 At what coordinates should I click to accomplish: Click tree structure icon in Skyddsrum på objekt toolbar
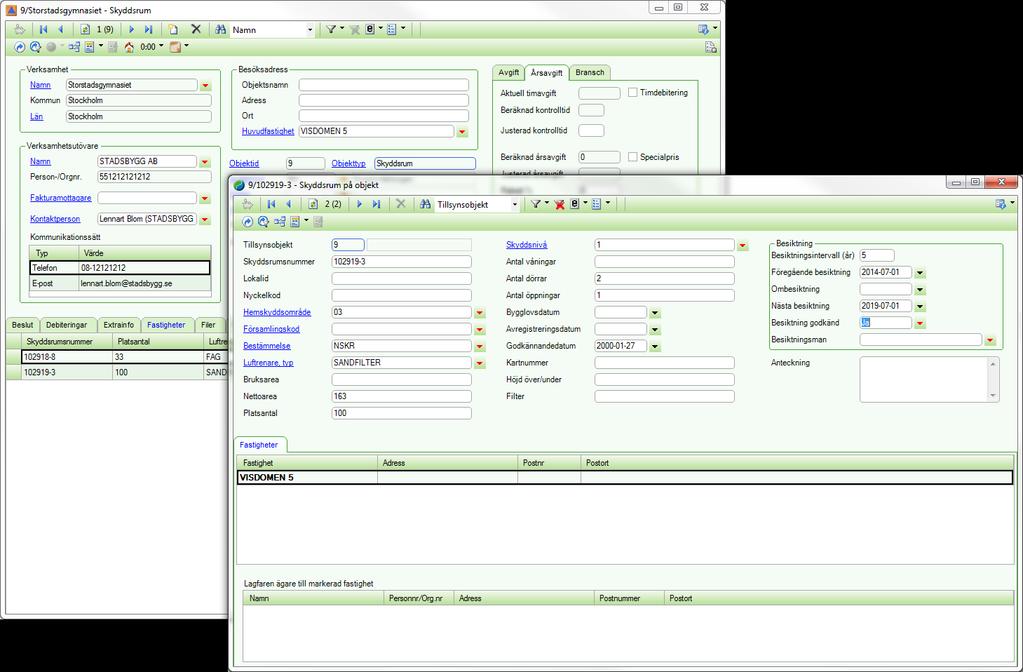click(279, 222)
